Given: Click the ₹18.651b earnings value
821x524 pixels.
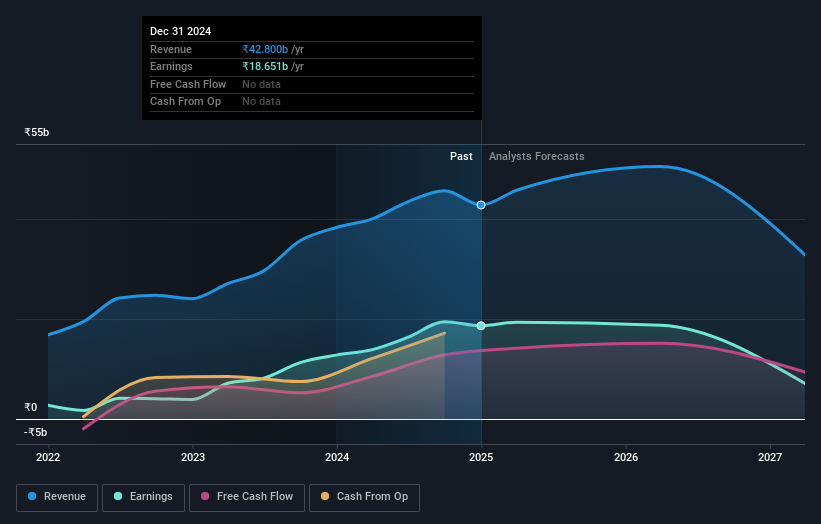Looking at the screenshot, I should (265, 66).
